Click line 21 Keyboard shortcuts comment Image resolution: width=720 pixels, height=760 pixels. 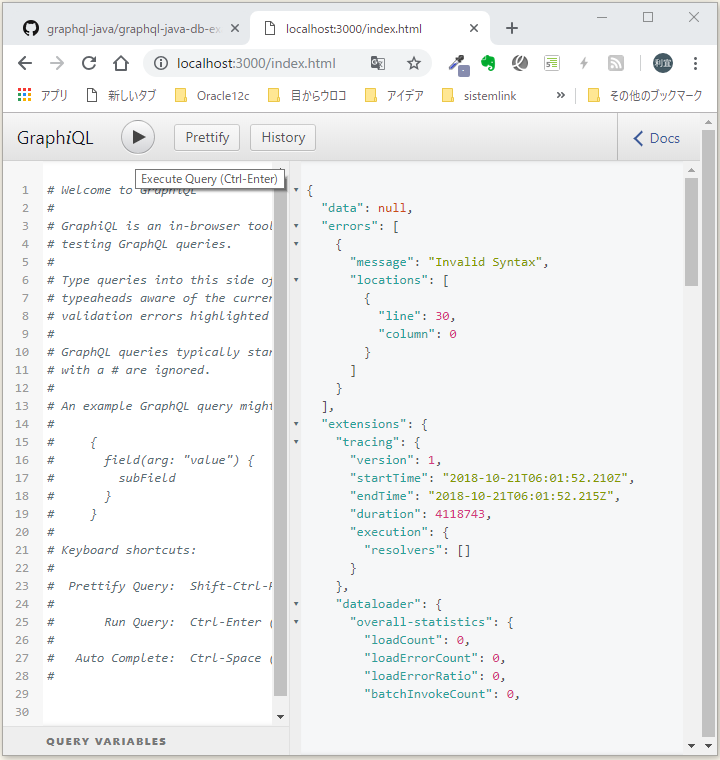[121, 550]
